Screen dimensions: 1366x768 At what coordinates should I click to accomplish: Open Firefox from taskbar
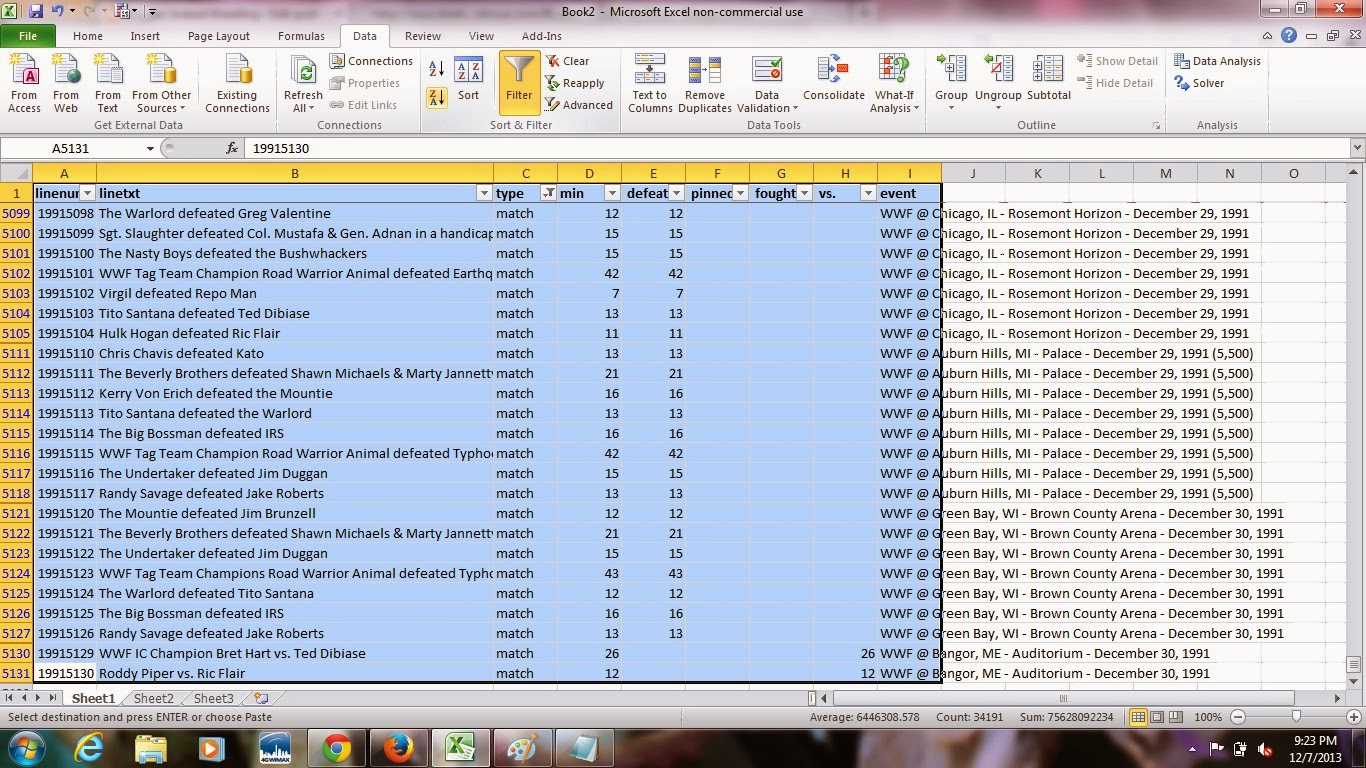pos(398,748)
